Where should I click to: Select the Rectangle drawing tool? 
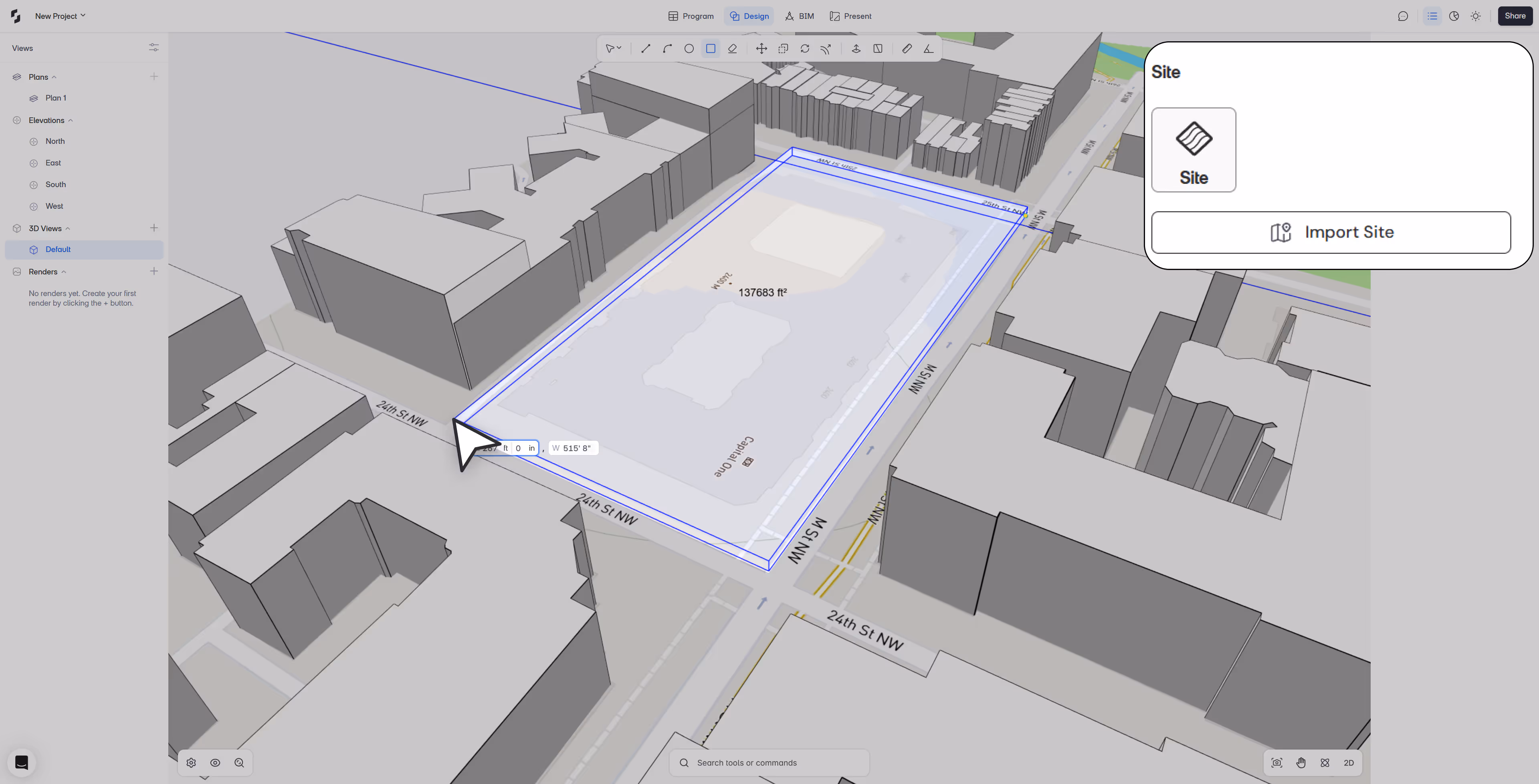[x=710, y=49]
